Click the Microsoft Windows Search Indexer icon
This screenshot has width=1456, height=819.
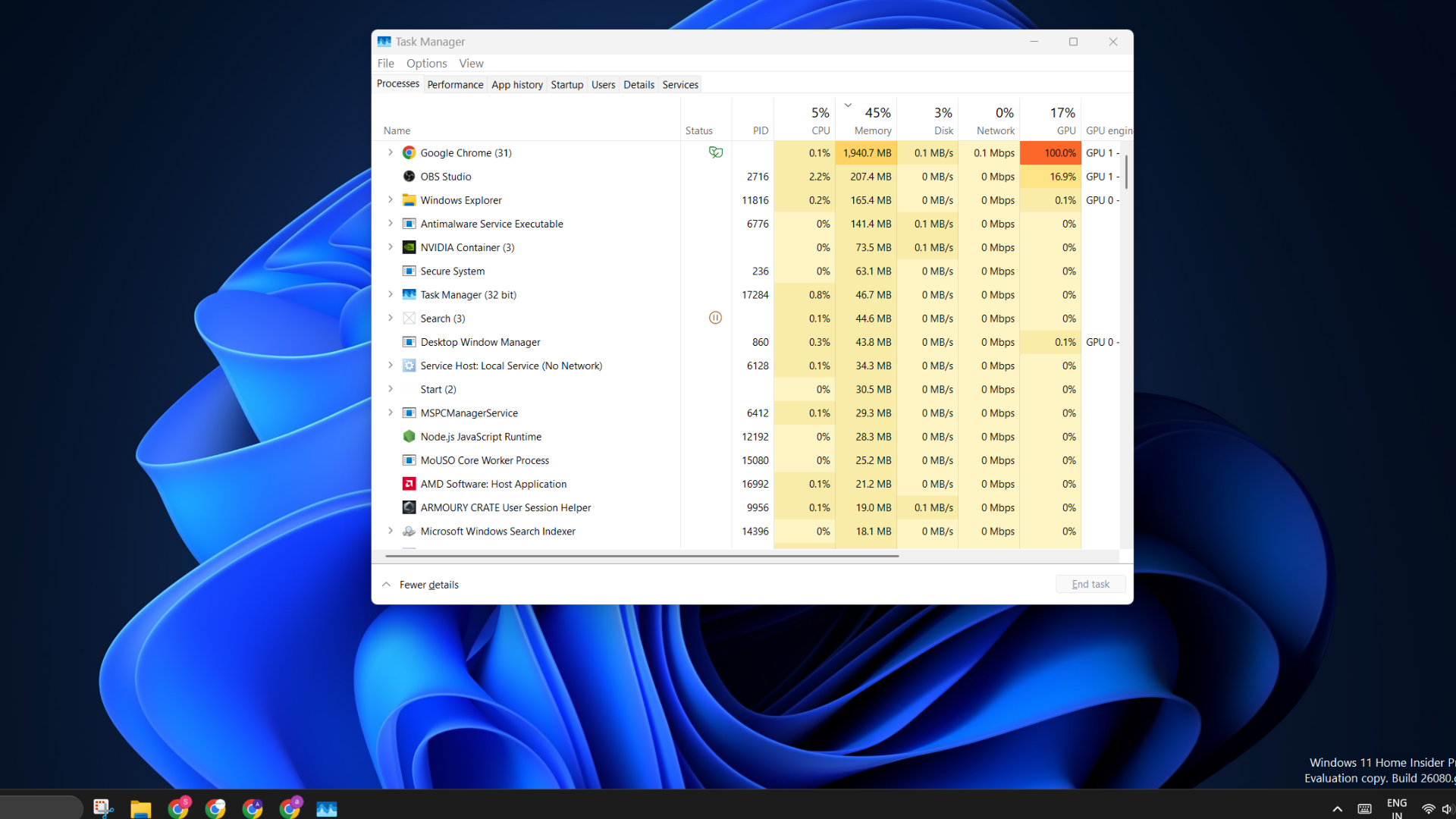[x=409, y=531]
